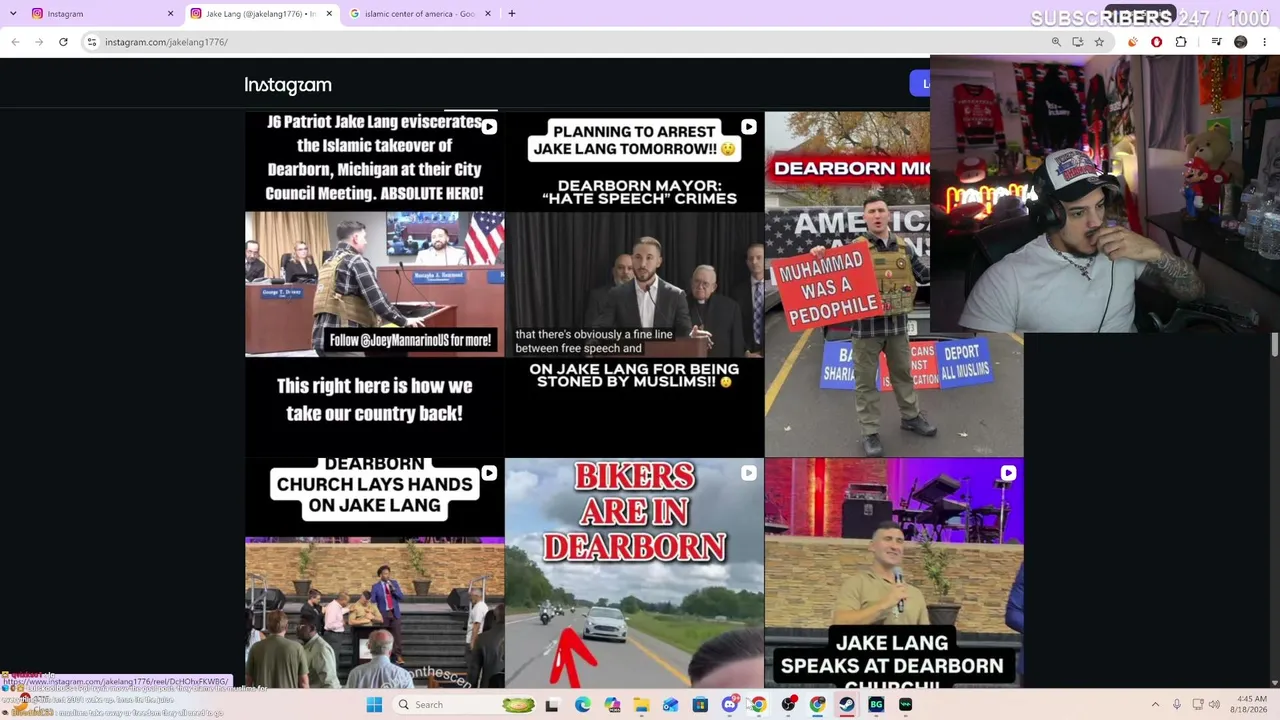Open the Bikers Are In Dearborn reel

pyautogui.click(x=634, y=573)
